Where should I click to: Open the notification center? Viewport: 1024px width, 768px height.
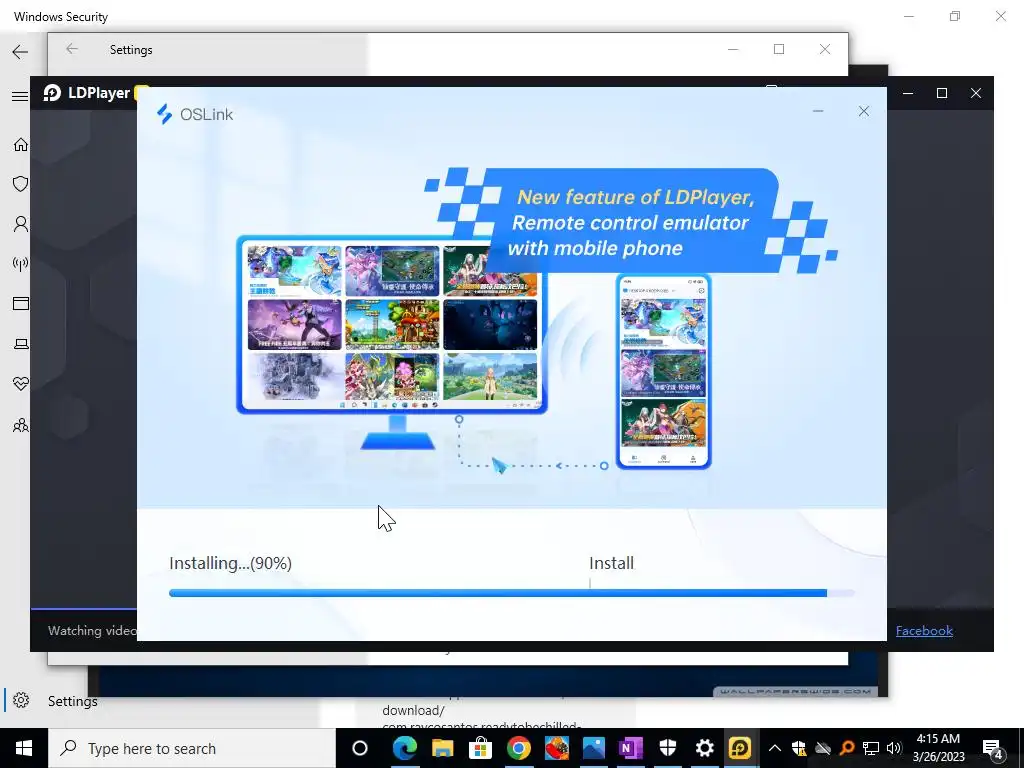pos(993,748)
